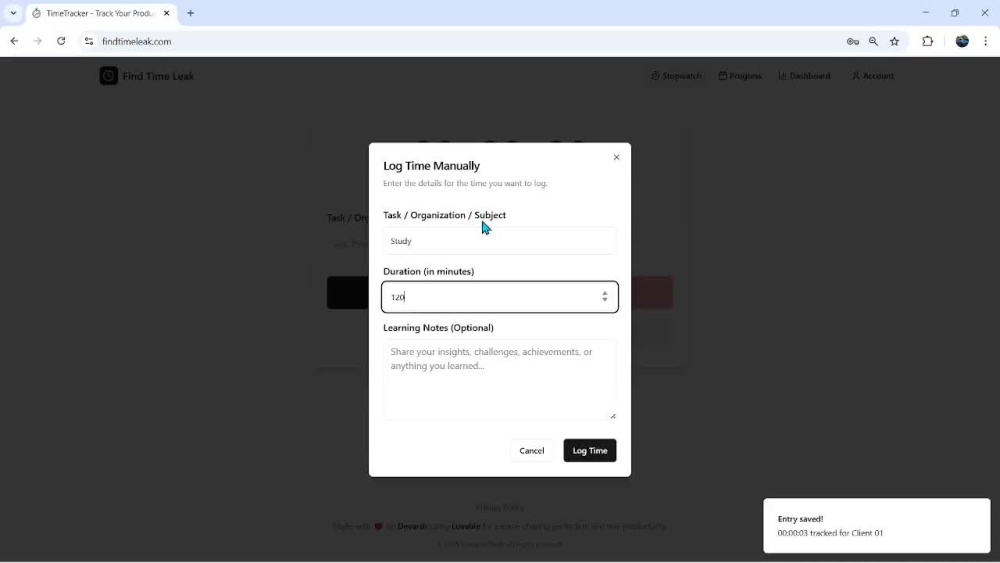Cancel the manual time log
Screen dimensions: 1000x563
click(531, 451)
